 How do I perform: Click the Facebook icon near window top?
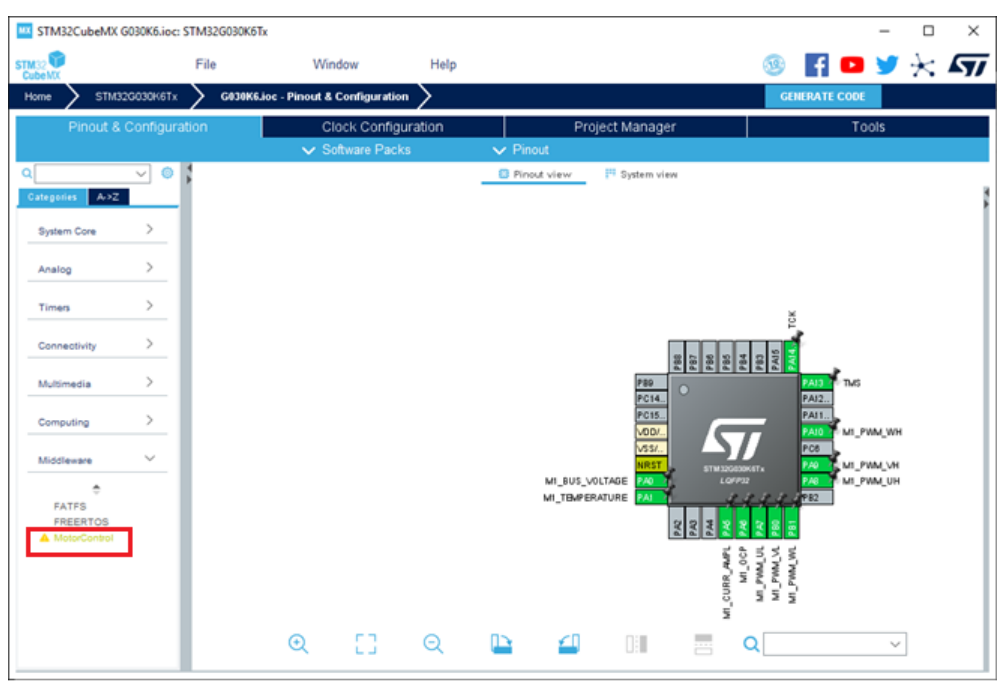click(818, 64)
